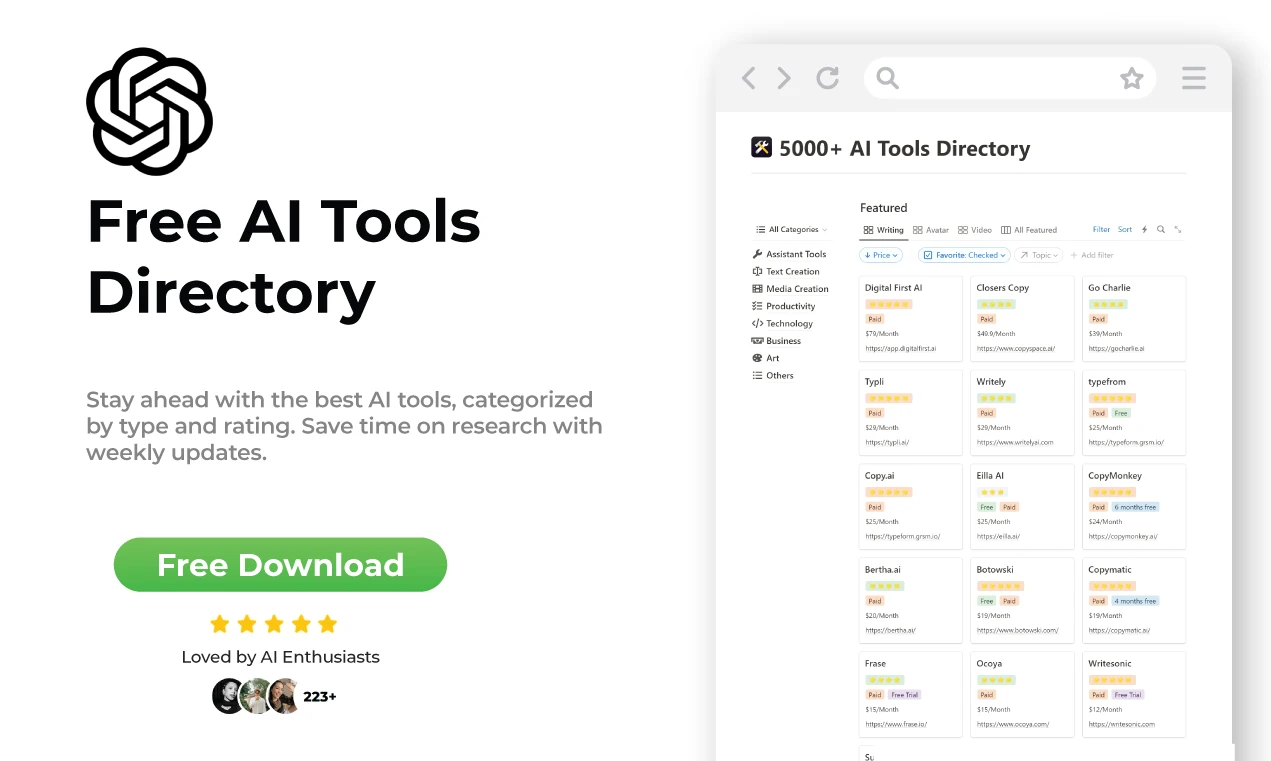This screenshot has height=761, width=1271.
Task: Click the Free Trial tag on Frase card
Action: point(904,695)
